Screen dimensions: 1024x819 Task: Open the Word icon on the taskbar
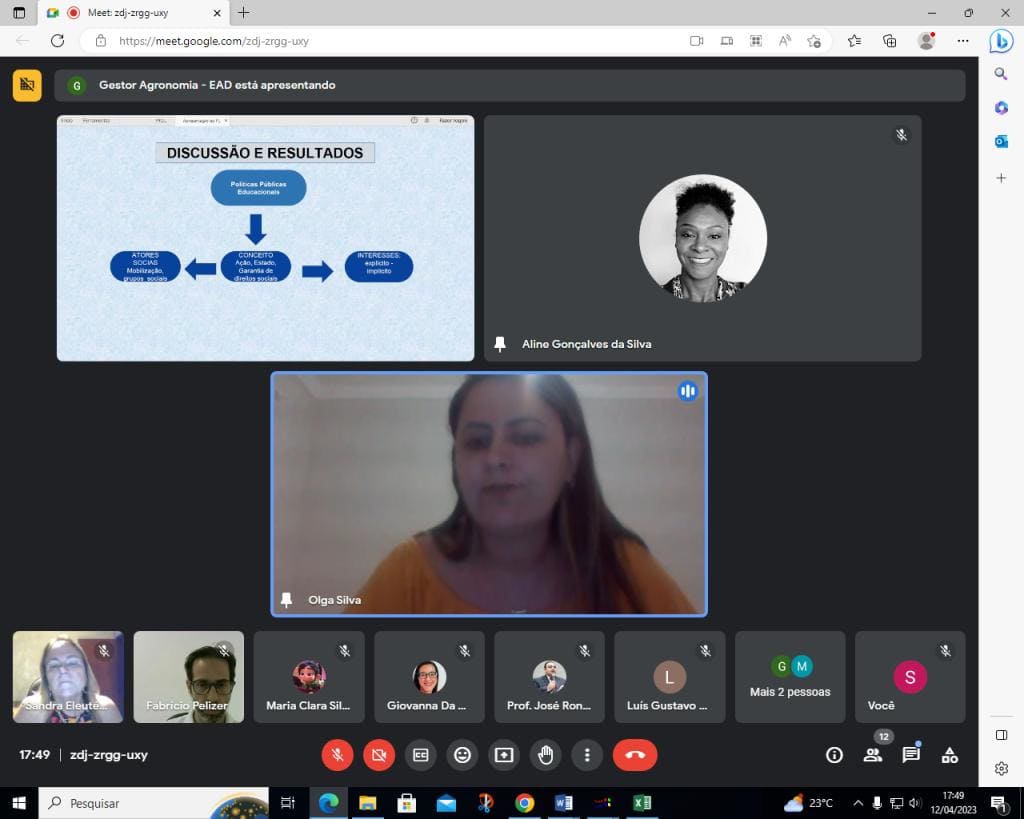[x=563, y=803]
